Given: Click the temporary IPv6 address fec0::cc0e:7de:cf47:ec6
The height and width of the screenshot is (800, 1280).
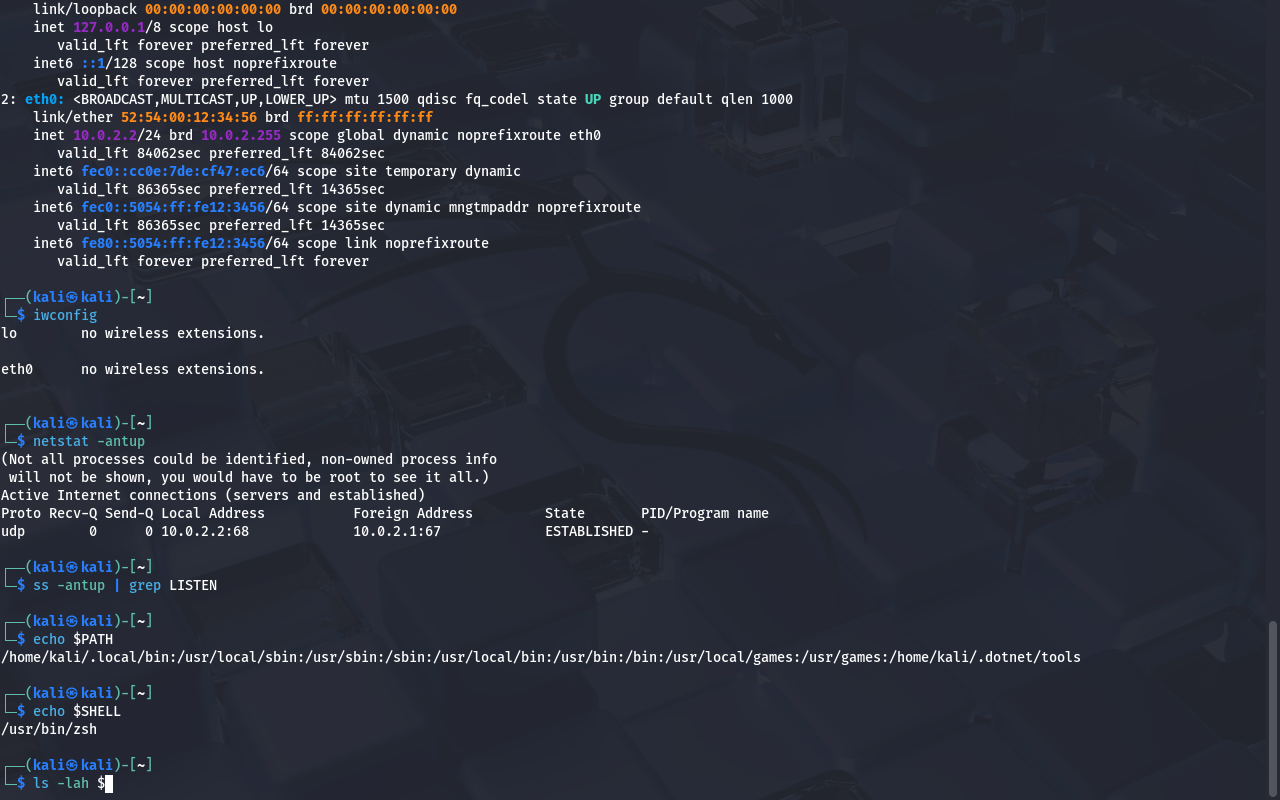Looking at the screenshot, I should (173, 171).
